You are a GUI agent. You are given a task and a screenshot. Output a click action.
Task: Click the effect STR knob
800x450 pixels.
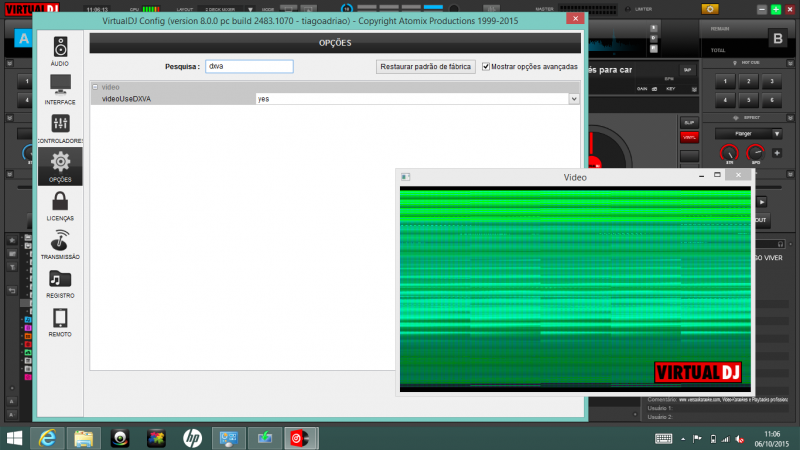click(729, 153)
